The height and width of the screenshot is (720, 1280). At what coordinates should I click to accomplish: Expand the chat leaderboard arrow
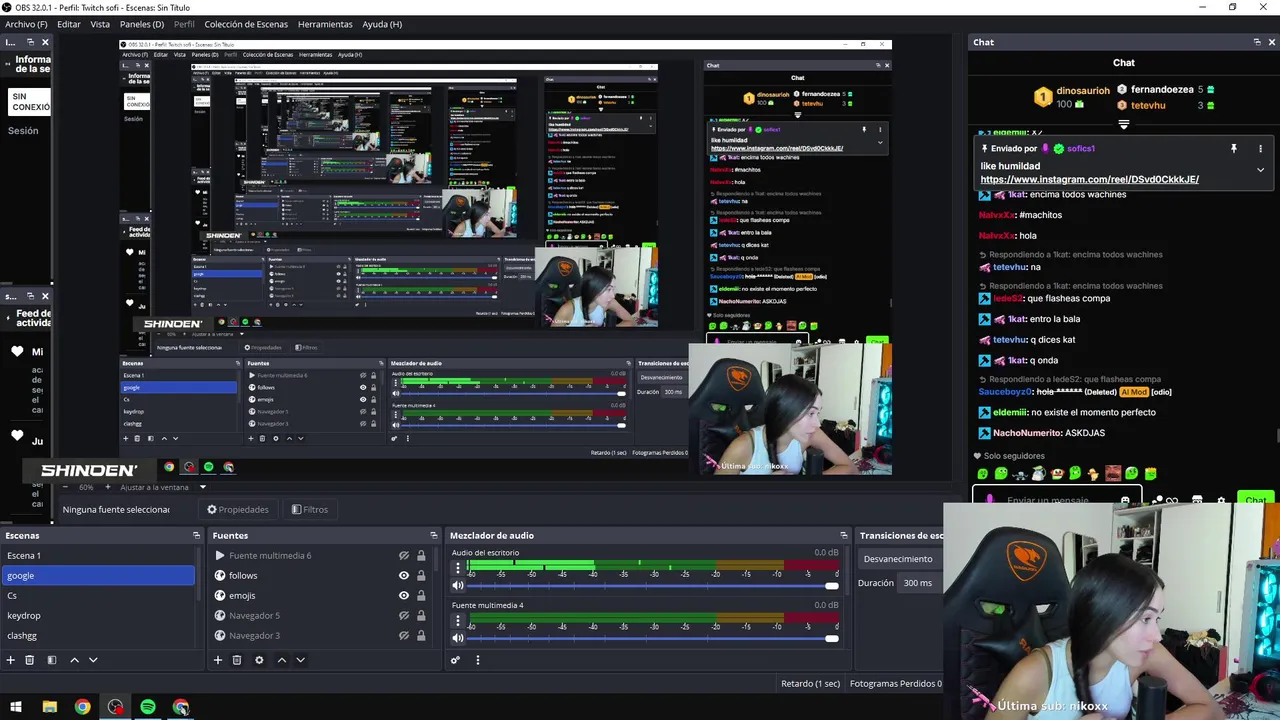(x=1124, y=125)
